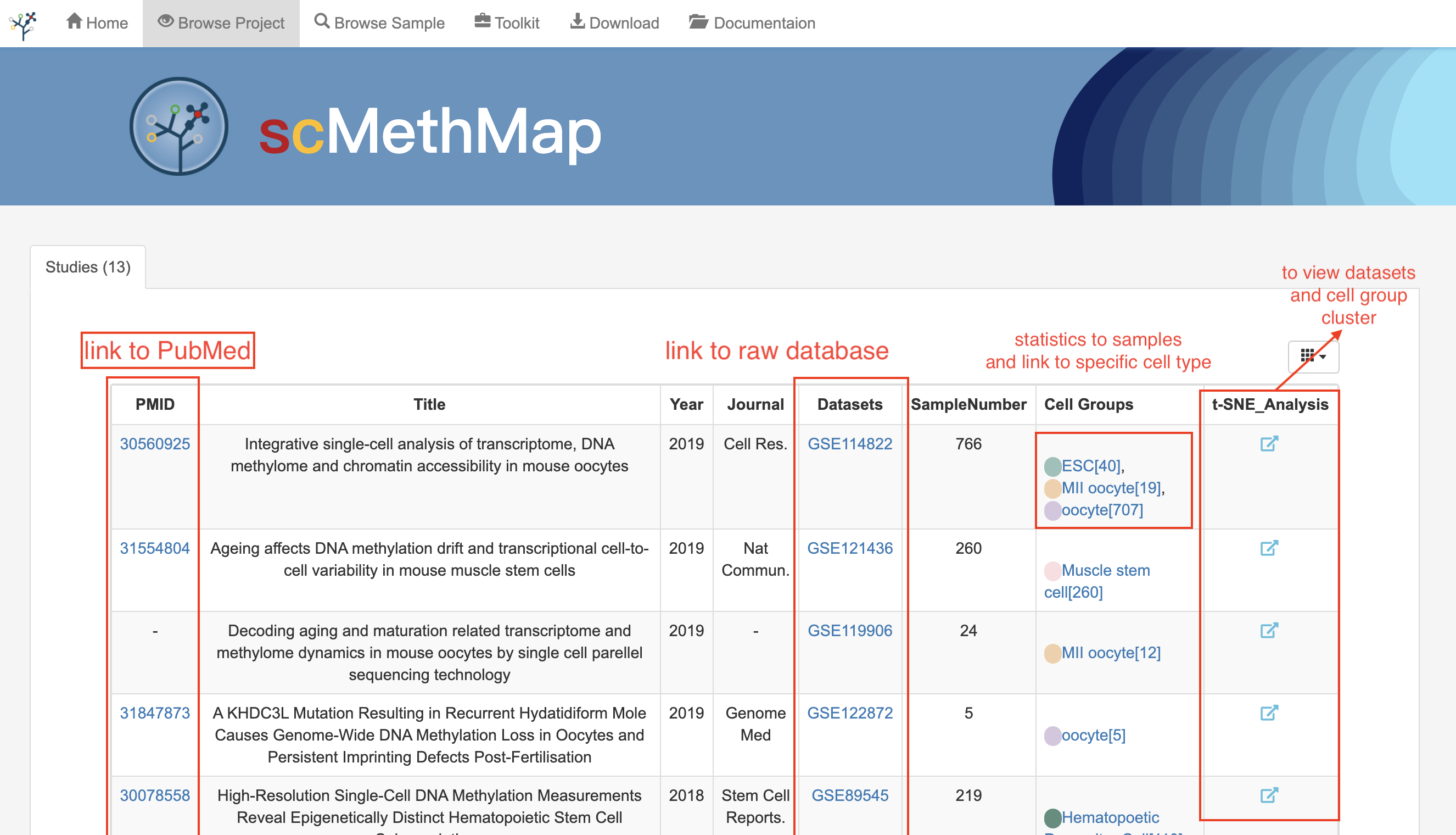Select the Studies (13) tab
The width and height of the screenshot is (1456, 835).
[x=88, y=267]
